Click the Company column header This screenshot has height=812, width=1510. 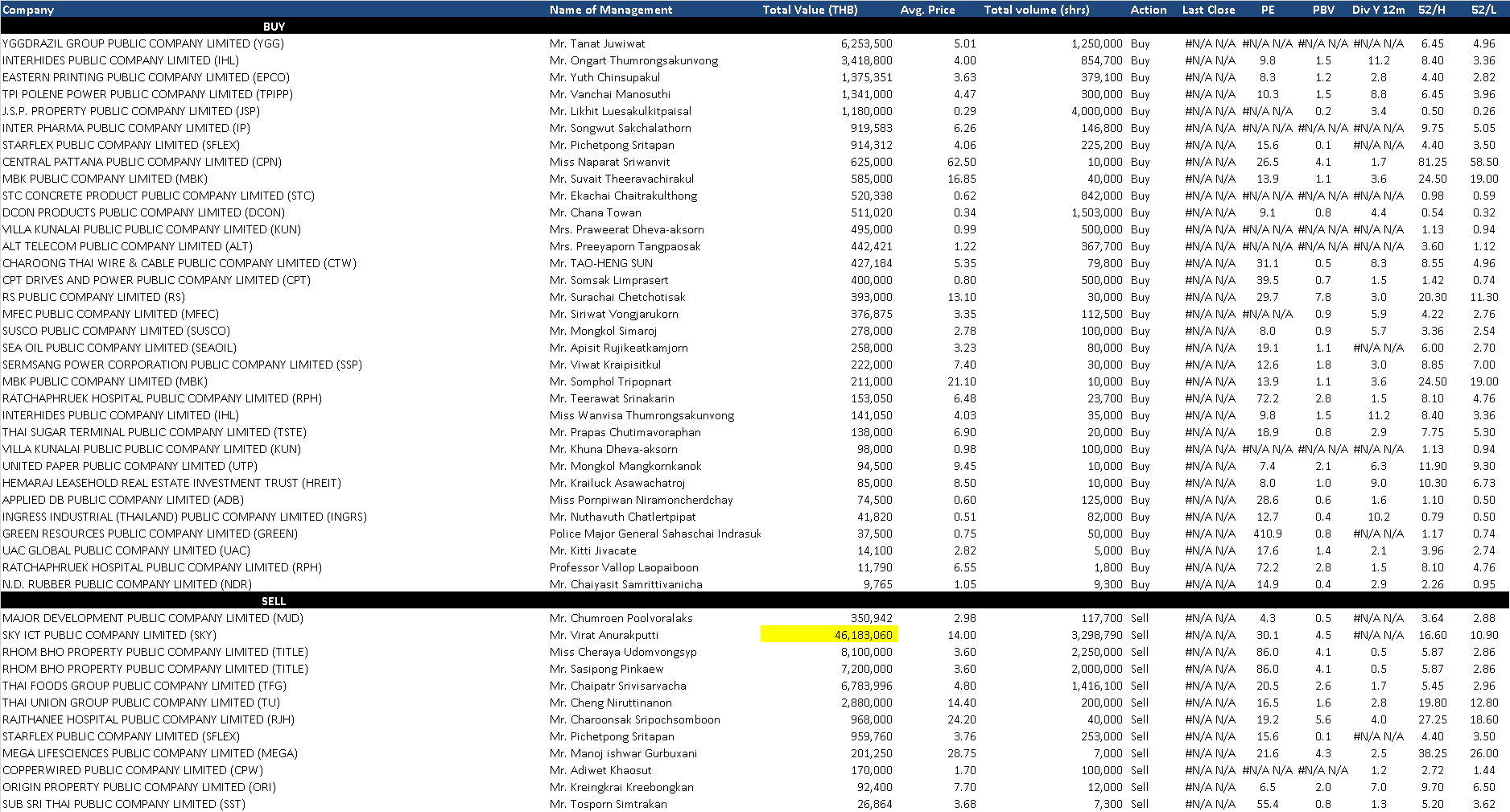[28, 10]
